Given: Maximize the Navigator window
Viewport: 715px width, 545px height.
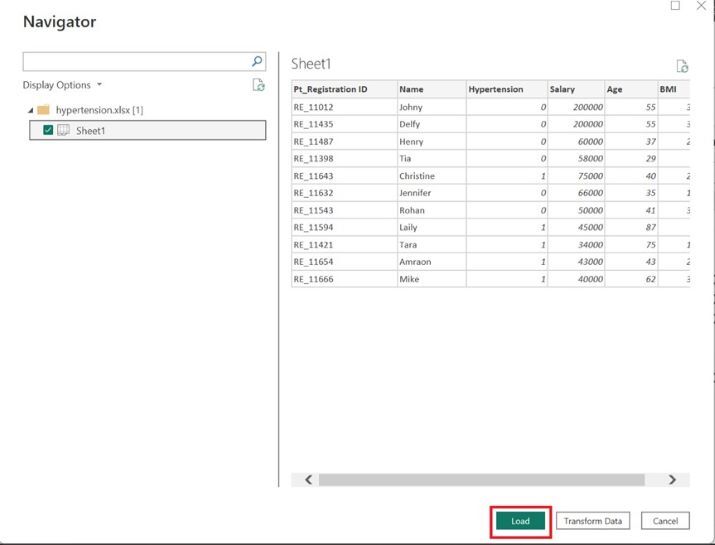Looking at the screenshot, I should (x=675, y=5).
